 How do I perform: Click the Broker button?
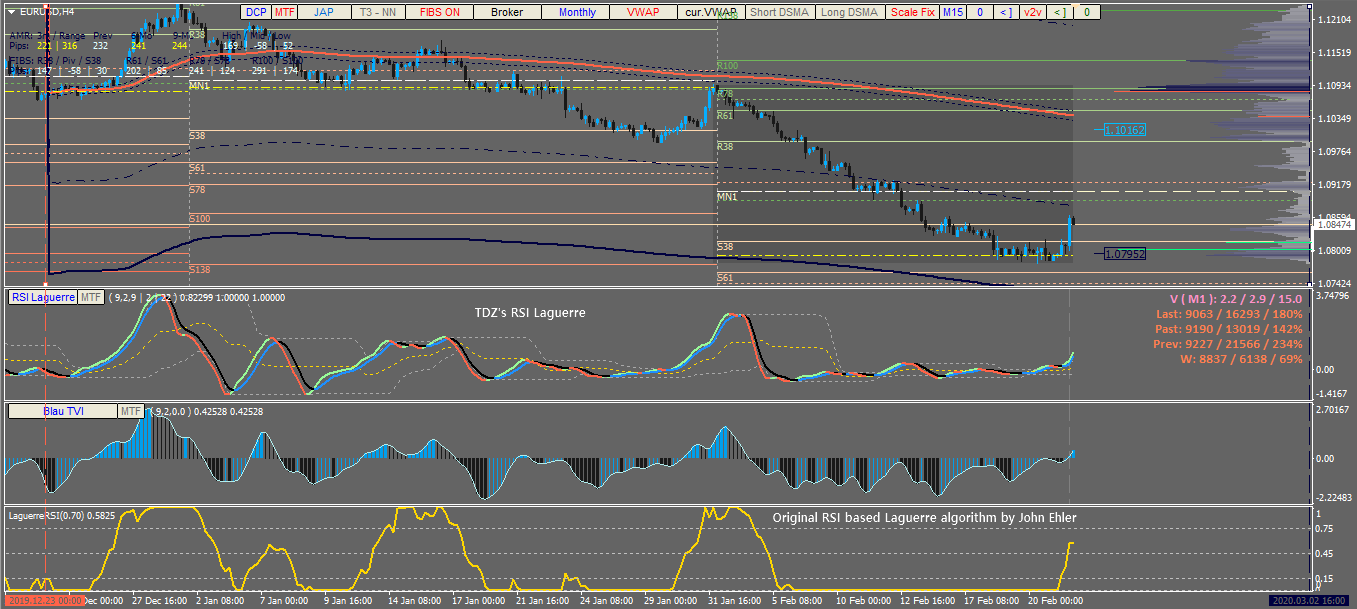(x=508, y=12)
